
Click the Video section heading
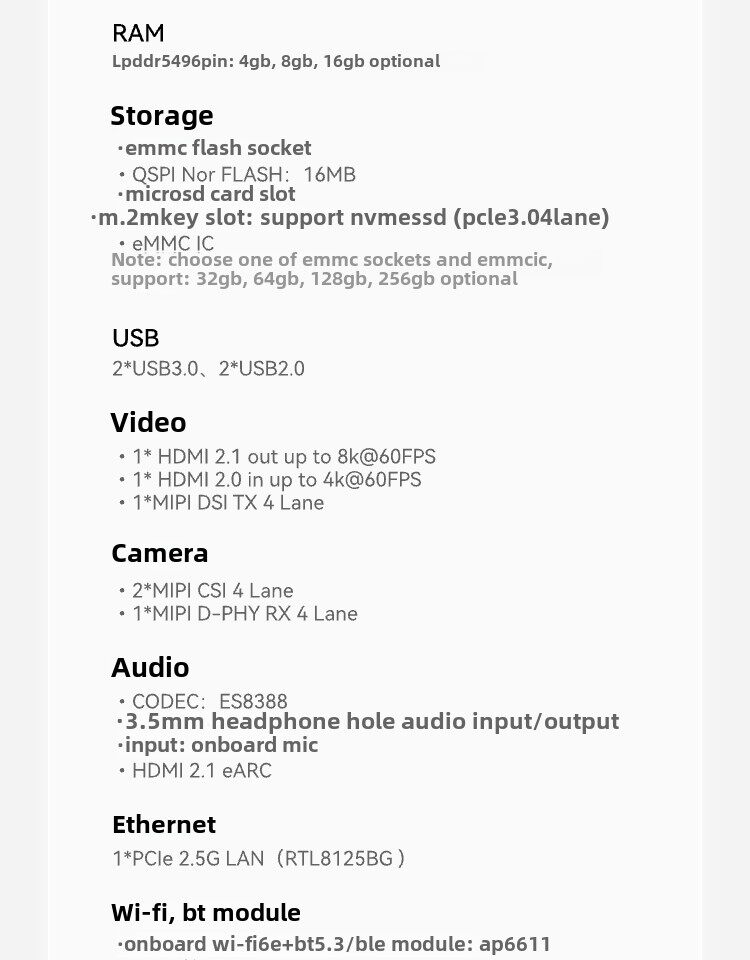148,423
